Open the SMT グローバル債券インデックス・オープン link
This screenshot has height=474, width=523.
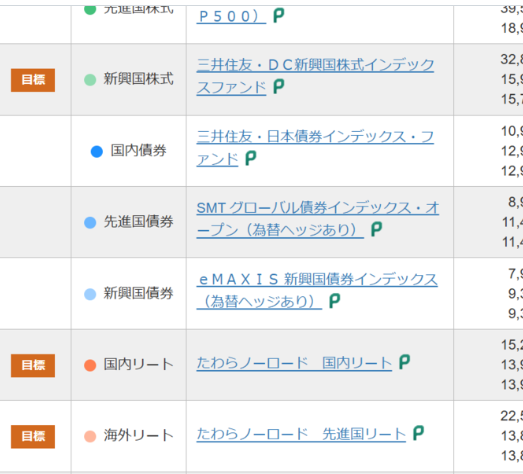(x=318, y=219)
